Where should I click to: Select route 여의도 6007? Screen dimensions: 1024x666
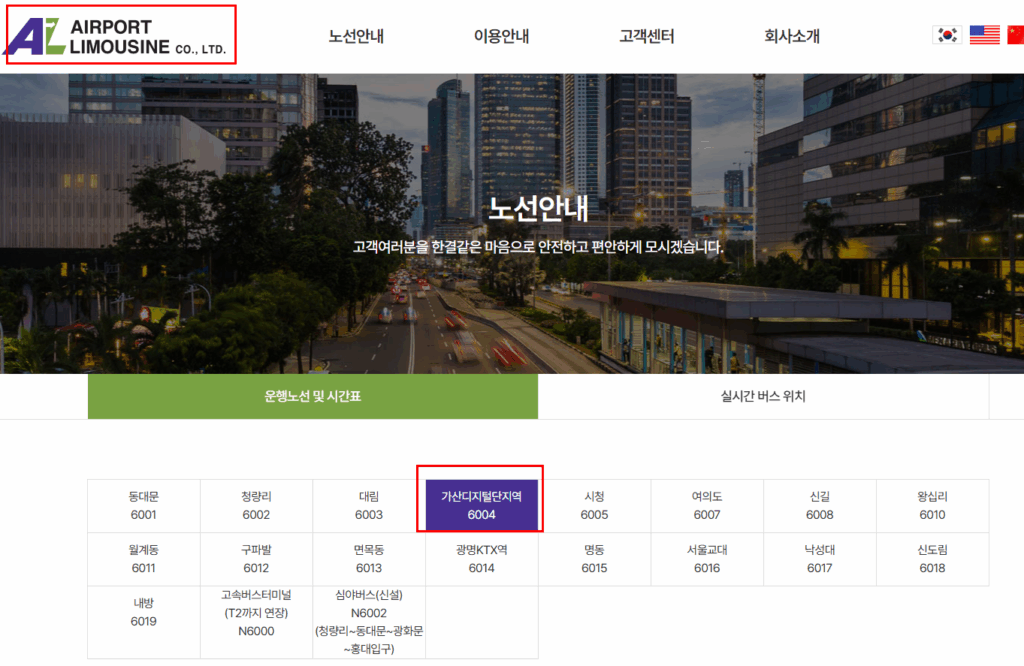(707, 506)
